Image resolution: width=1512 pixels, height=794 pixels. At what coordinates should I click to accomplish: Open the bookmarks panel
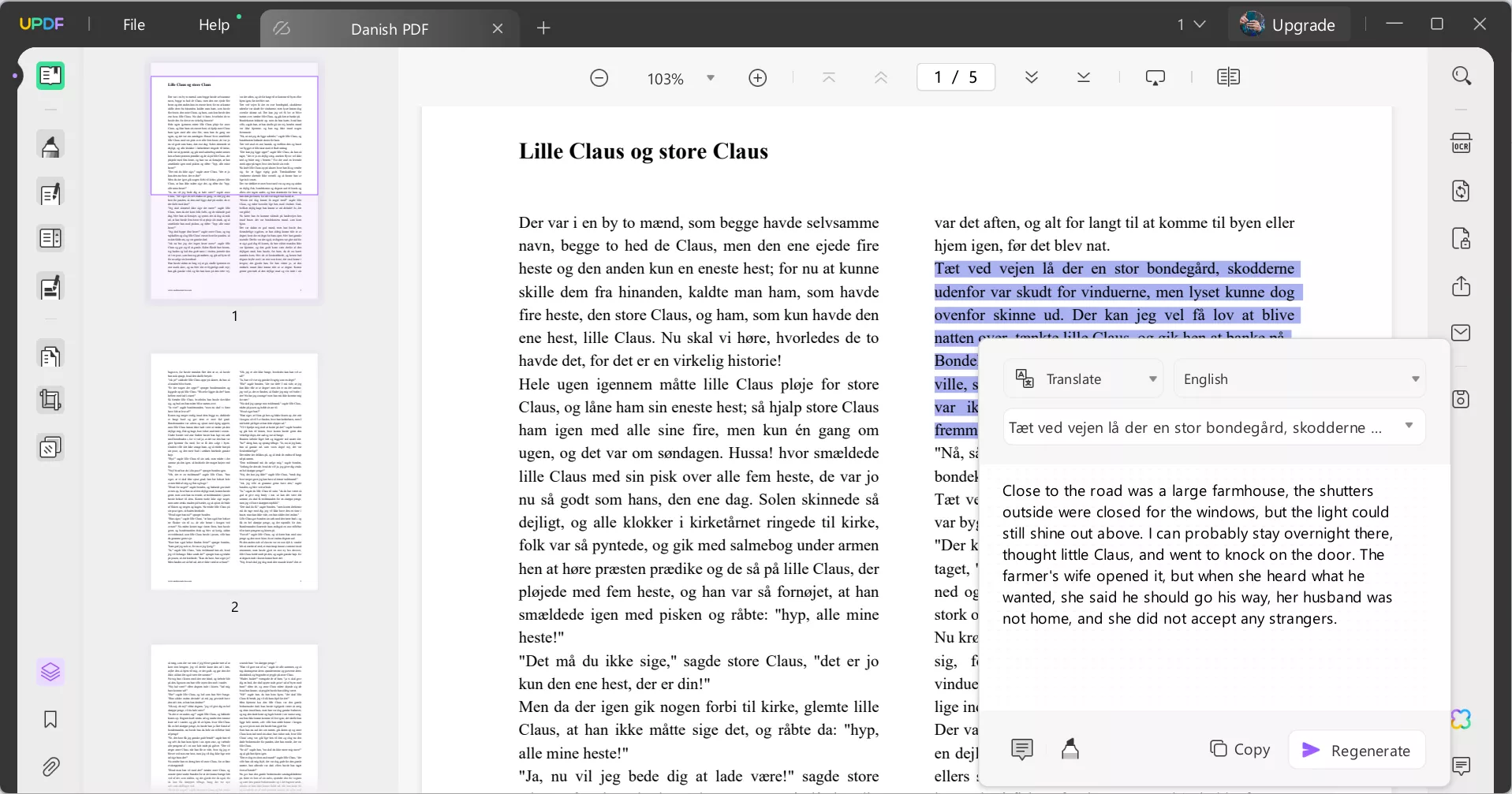[50, 719]
